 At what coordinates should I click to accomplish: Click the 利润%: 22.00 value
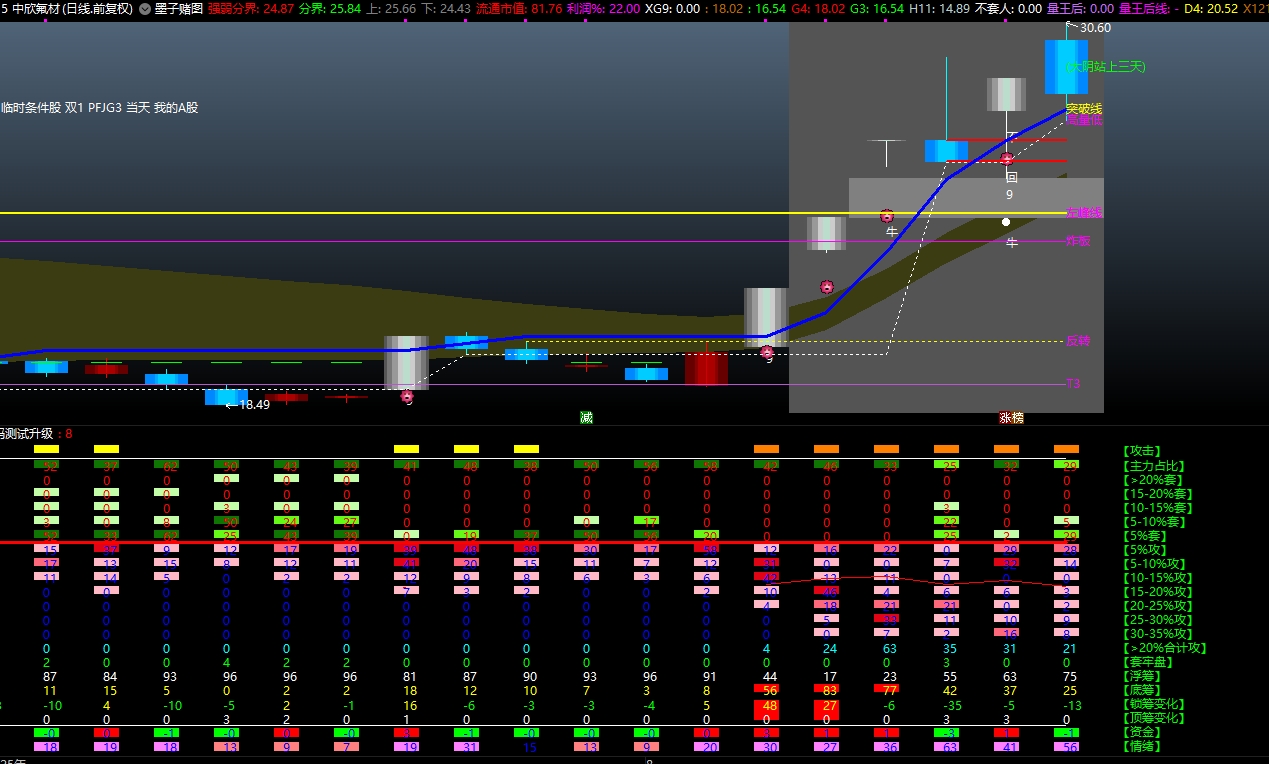603,8
